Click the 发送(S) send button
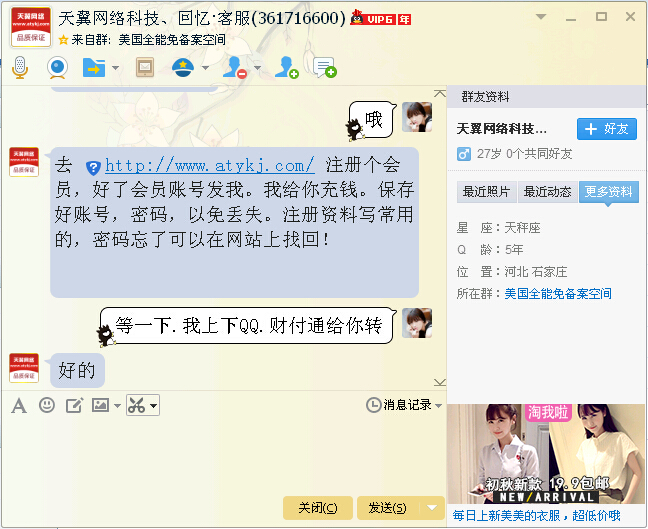The width and height of the screenshot is (648, 529). [387, 508]
